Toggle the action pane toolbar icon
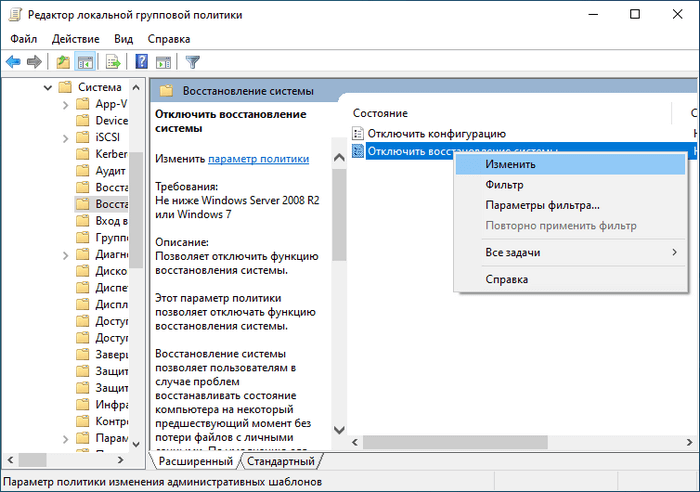Viewport: 700px width, 492px height. [163, 62]
